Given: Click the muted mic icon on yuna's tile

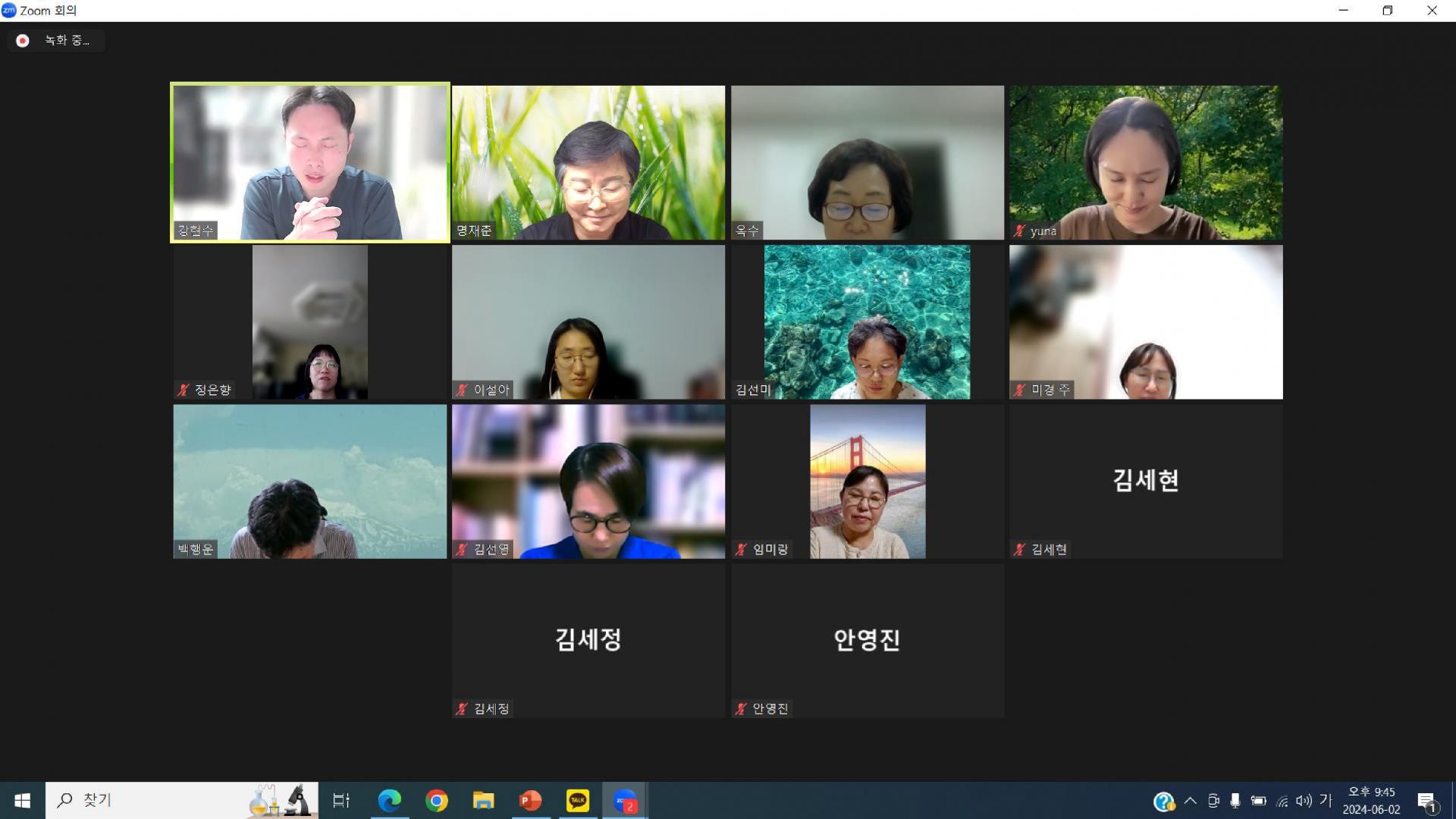Looking at the screenshot, I should pos(1020,231).
